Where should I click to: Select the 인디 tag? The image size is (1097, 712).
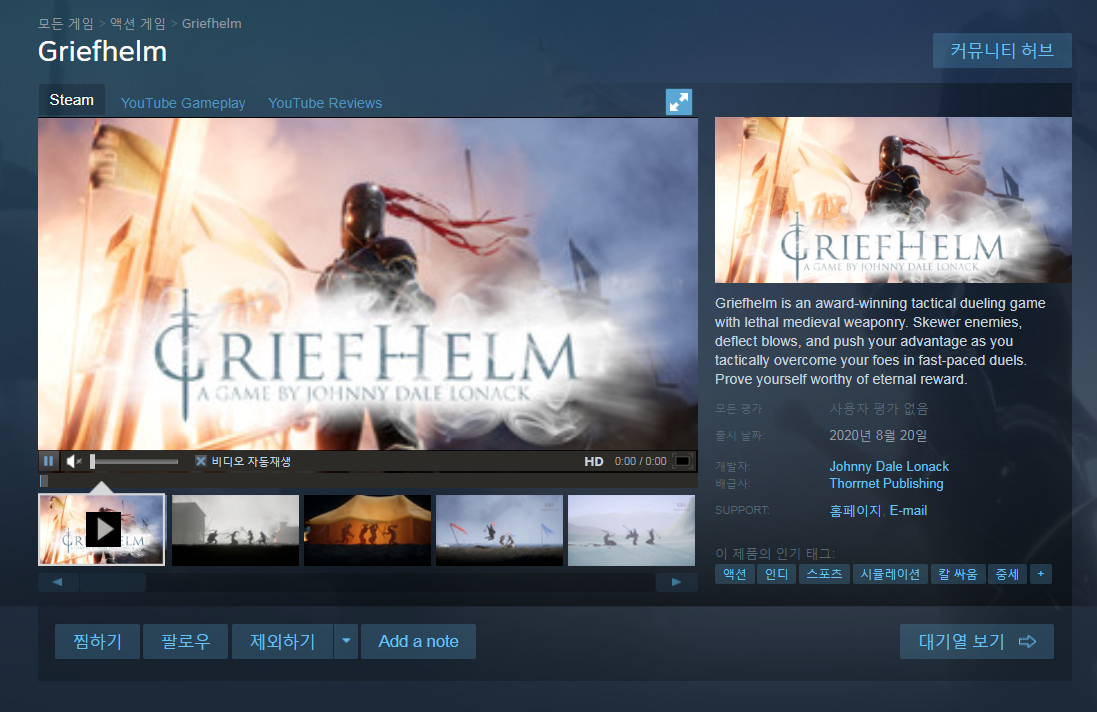(x=777, y=574)
